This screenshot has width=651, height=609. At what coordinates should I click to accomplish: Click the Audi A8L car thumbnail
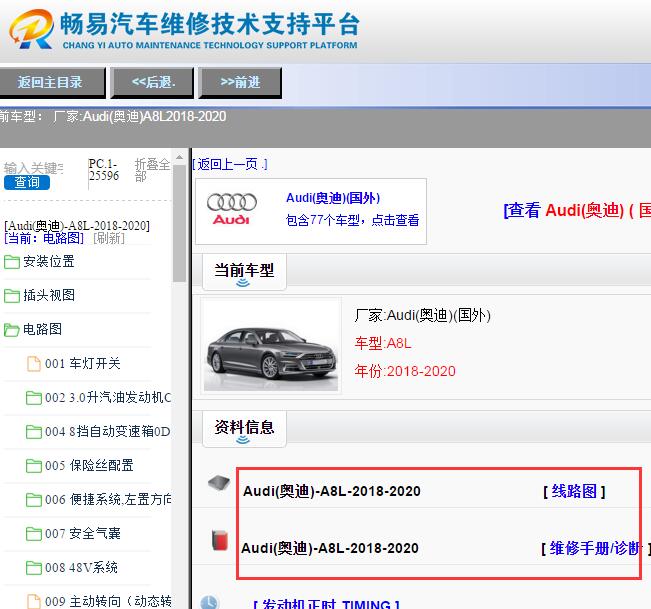coord(271,345)
